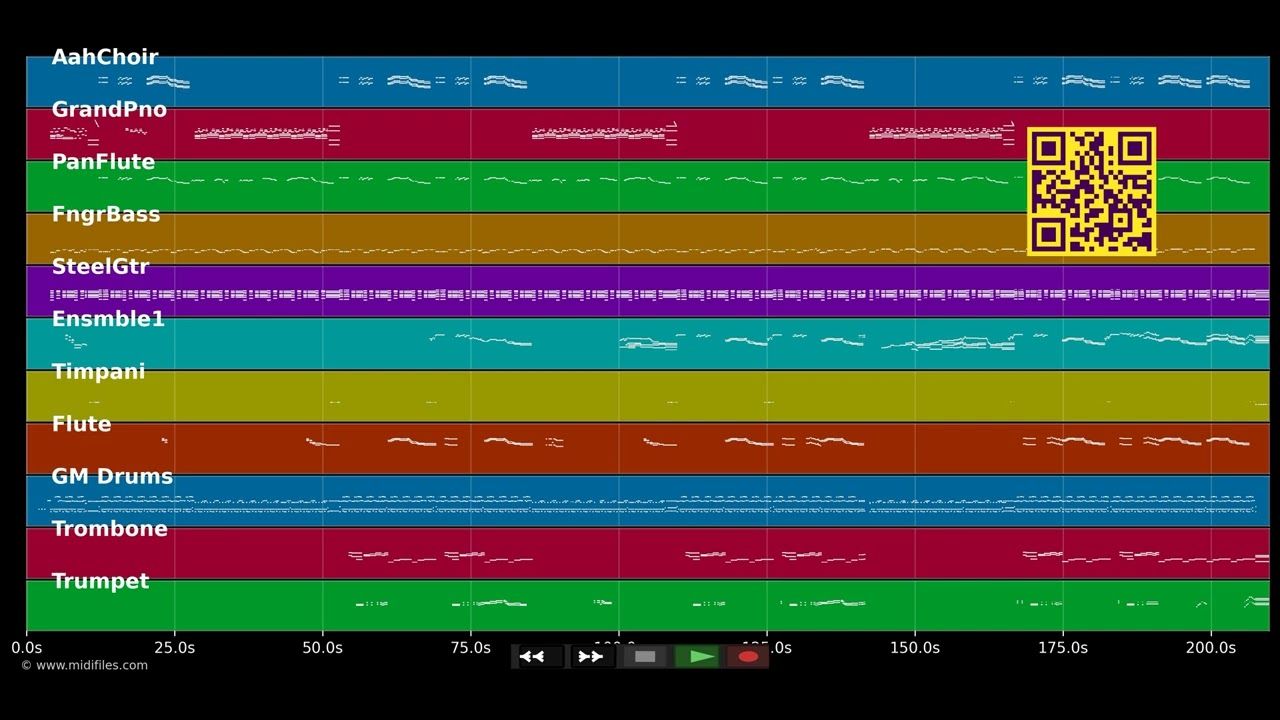
Task: Click the 50.0s timeline label
Action: 322,648
